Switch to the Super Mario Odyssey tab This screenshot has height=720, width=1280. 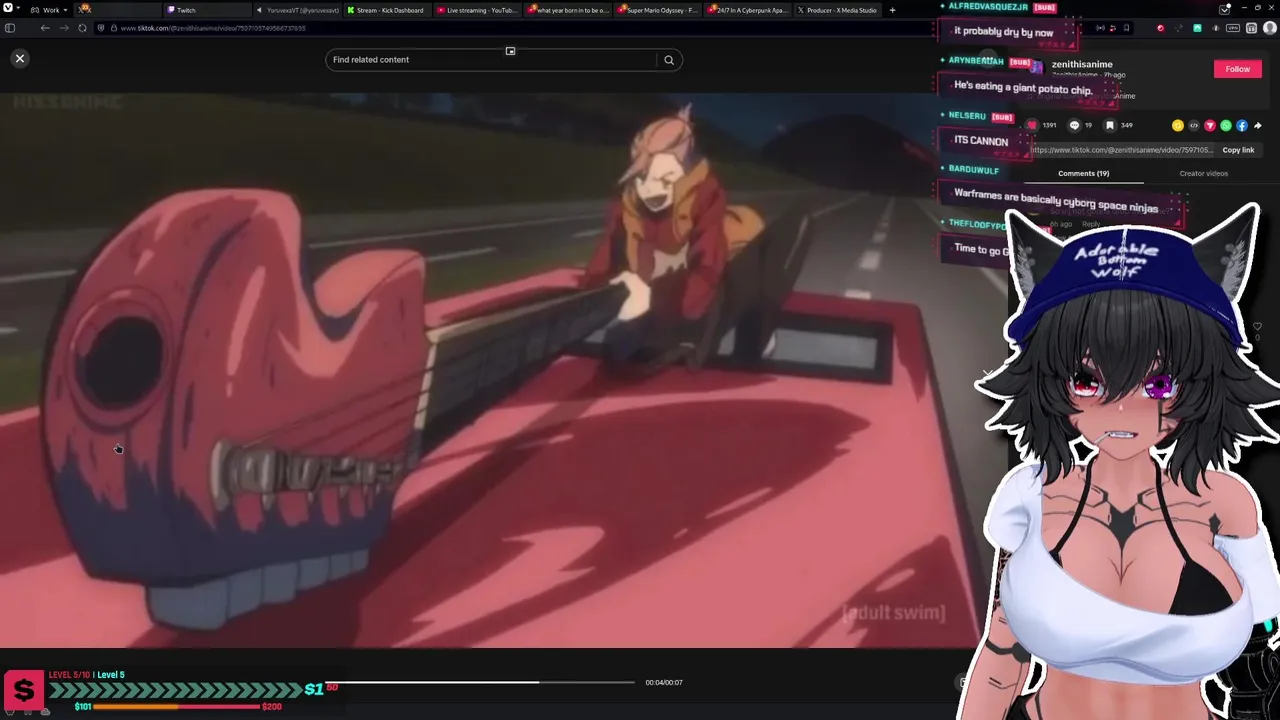(x=657, y=10)
